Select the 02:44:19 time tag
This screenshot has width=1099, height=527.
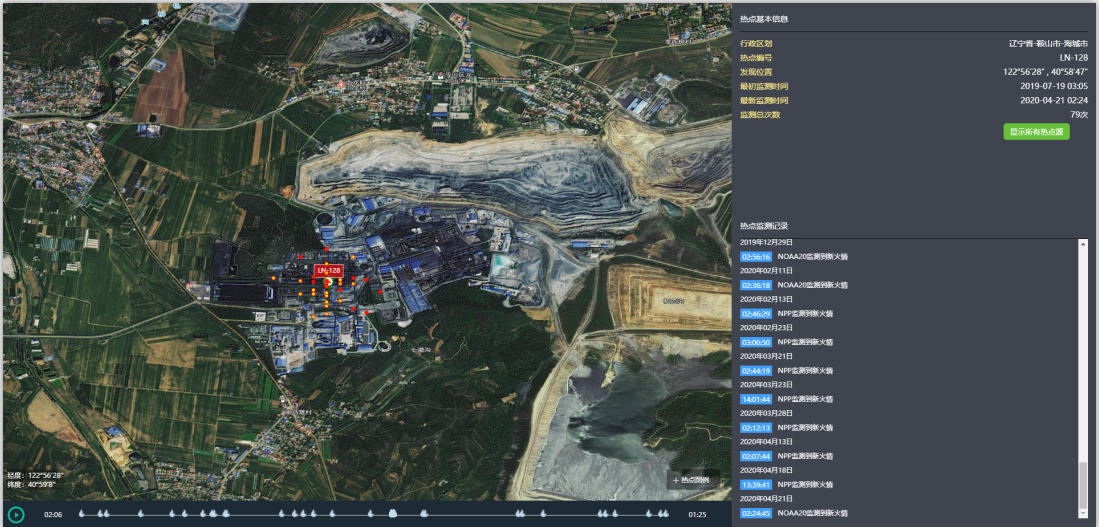click(x=755, y=370)
